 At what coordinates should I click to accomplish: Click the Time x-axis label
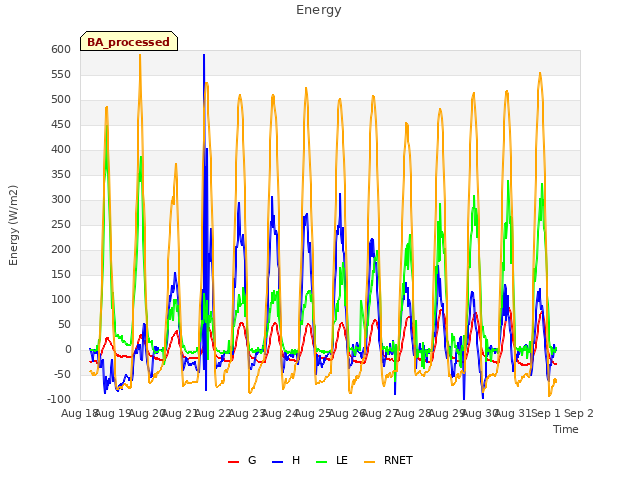click(566, 429)
